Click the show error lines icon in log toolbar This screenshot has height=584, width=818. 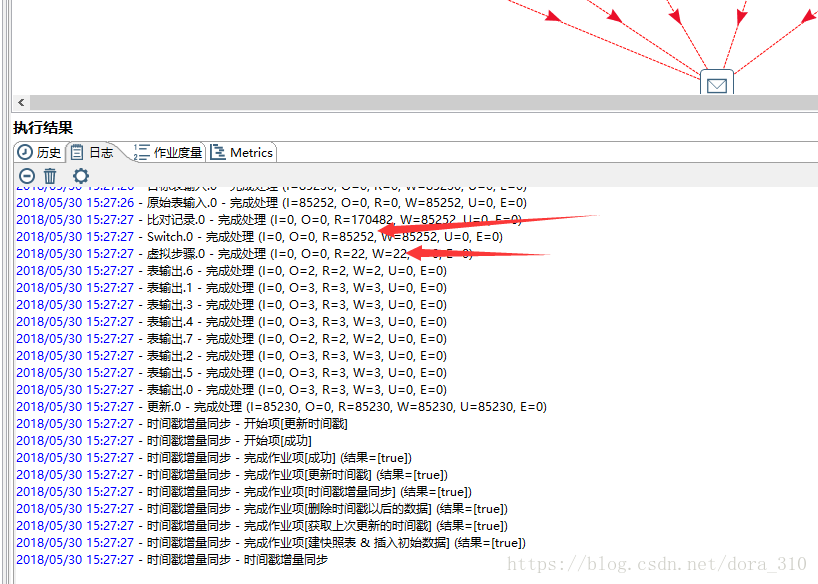pyautogui.click(x=27, y=176)
